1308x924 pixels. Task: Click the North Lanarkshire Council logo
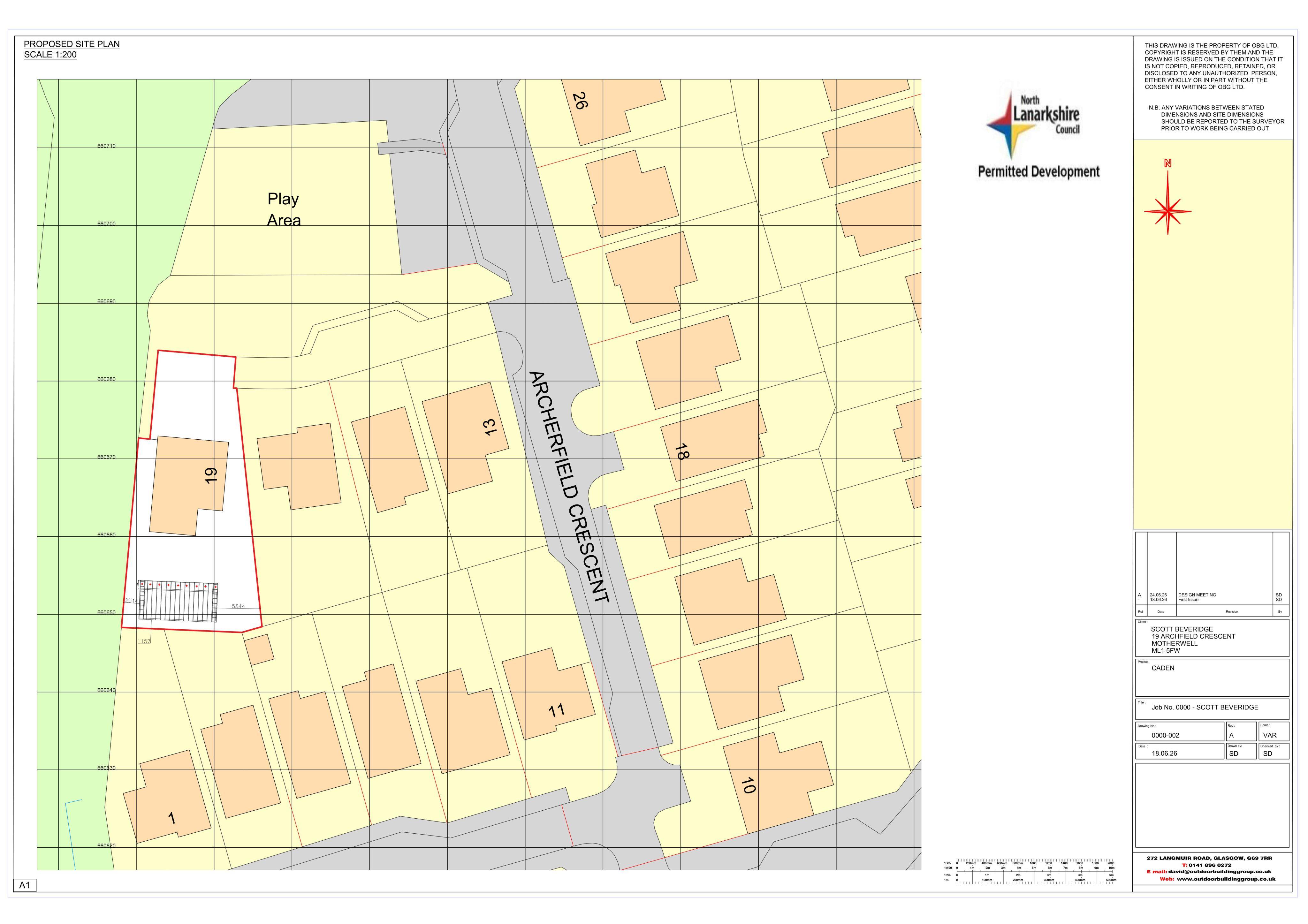(1033, 125)
